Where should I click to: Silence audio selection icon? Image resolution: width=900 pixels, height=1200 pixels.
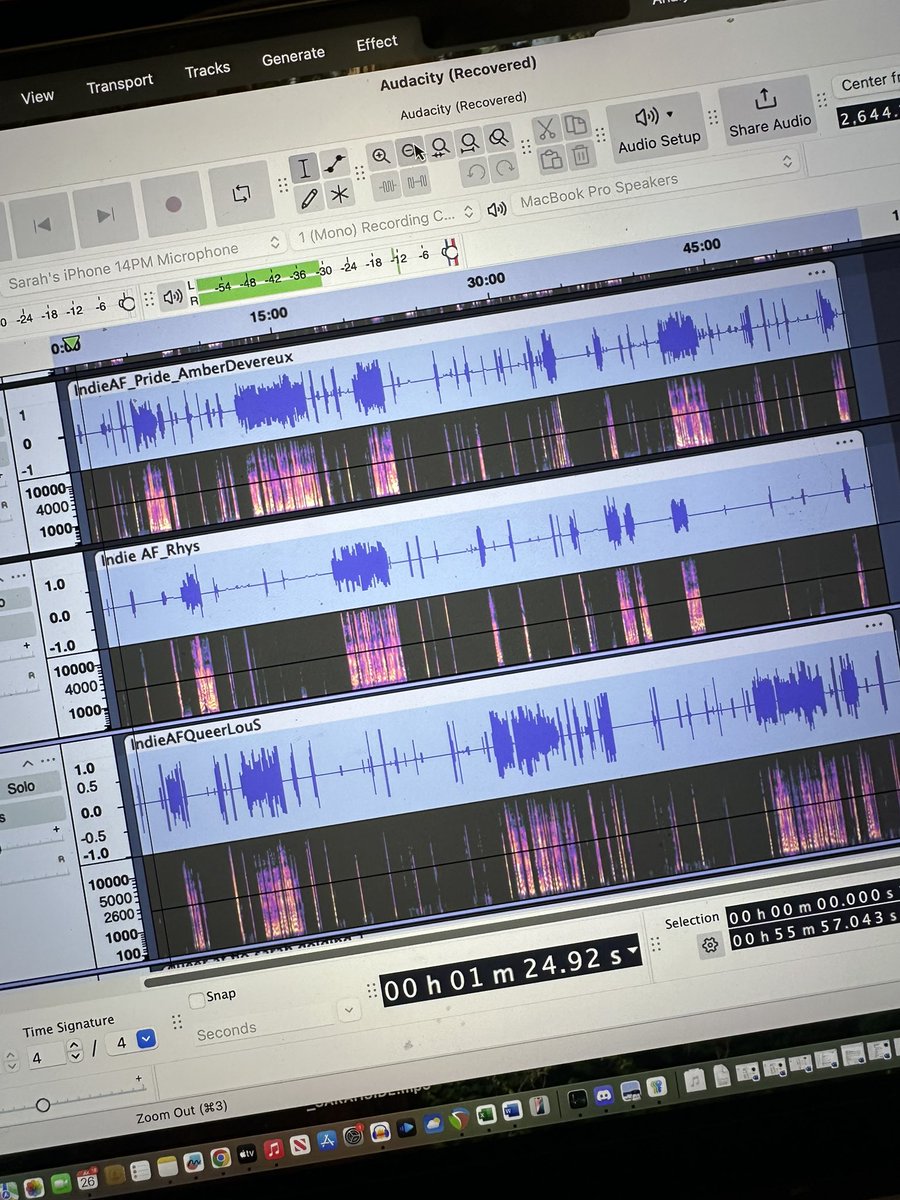point(417,182)
